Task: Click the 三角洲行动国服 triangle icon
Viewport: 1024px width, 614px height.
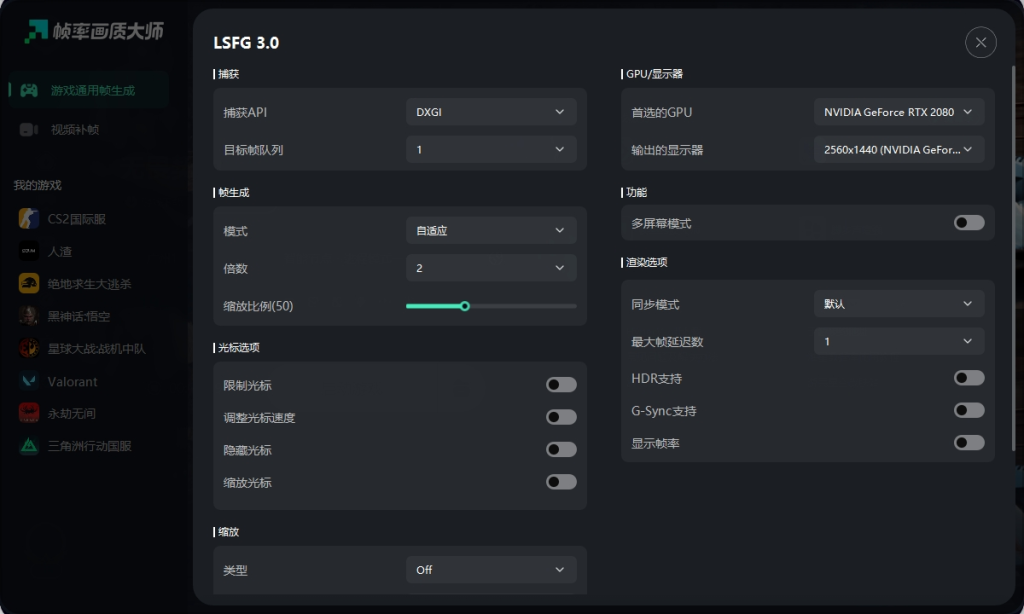Action: (29, 446)
